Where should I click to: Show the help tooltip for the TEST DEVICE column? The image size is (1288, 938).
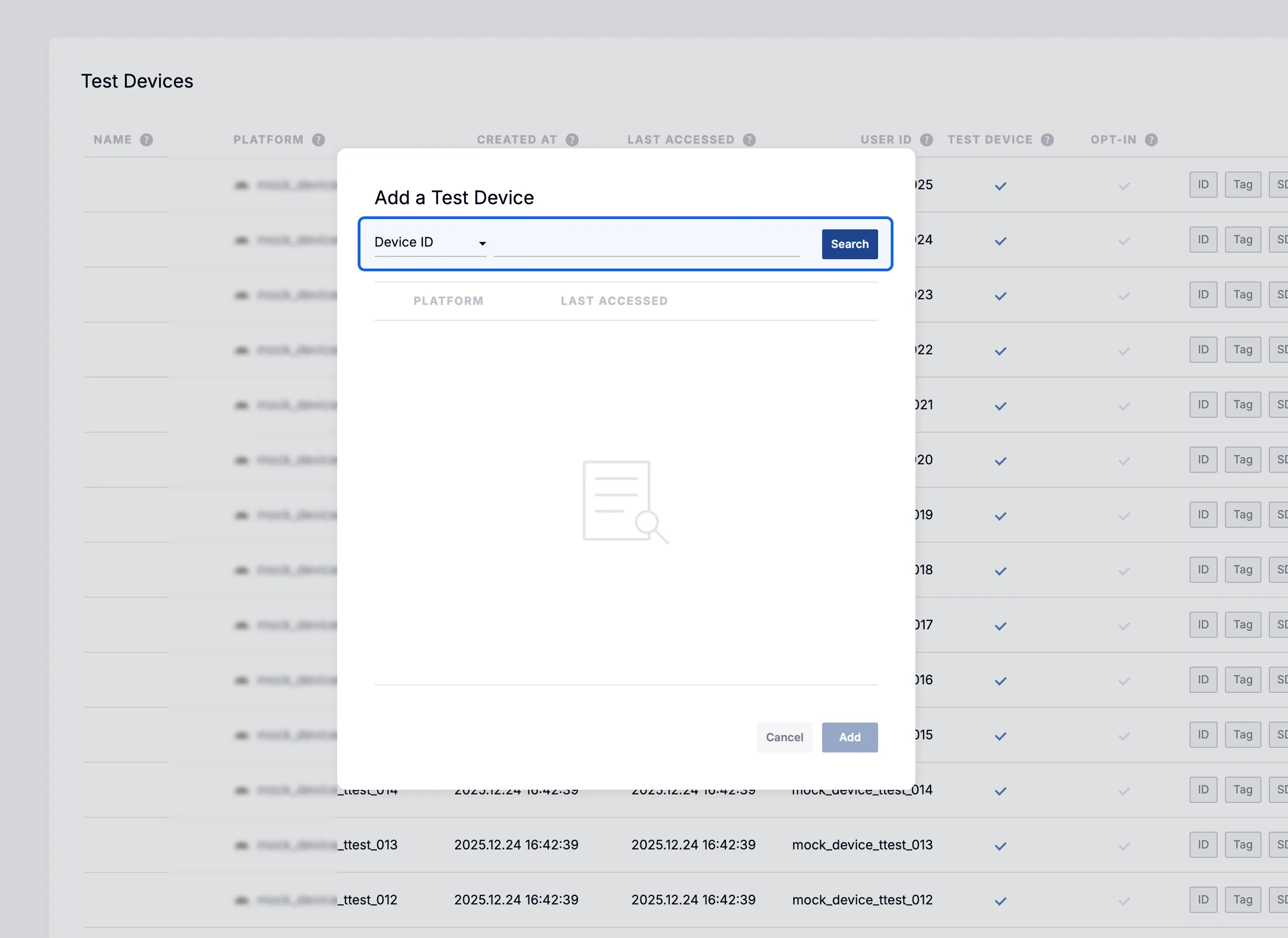point(1047,140)
